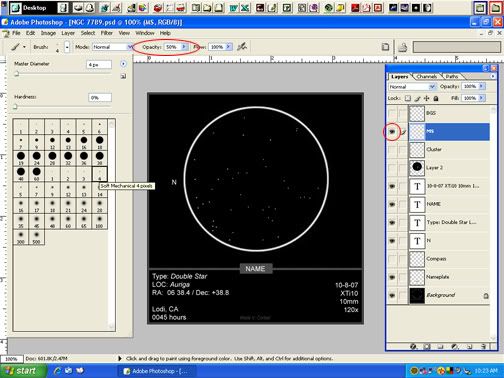Expand the brush Opacity 50% arrow
This screenshot has height=378, width=504.
click(184, 47)
